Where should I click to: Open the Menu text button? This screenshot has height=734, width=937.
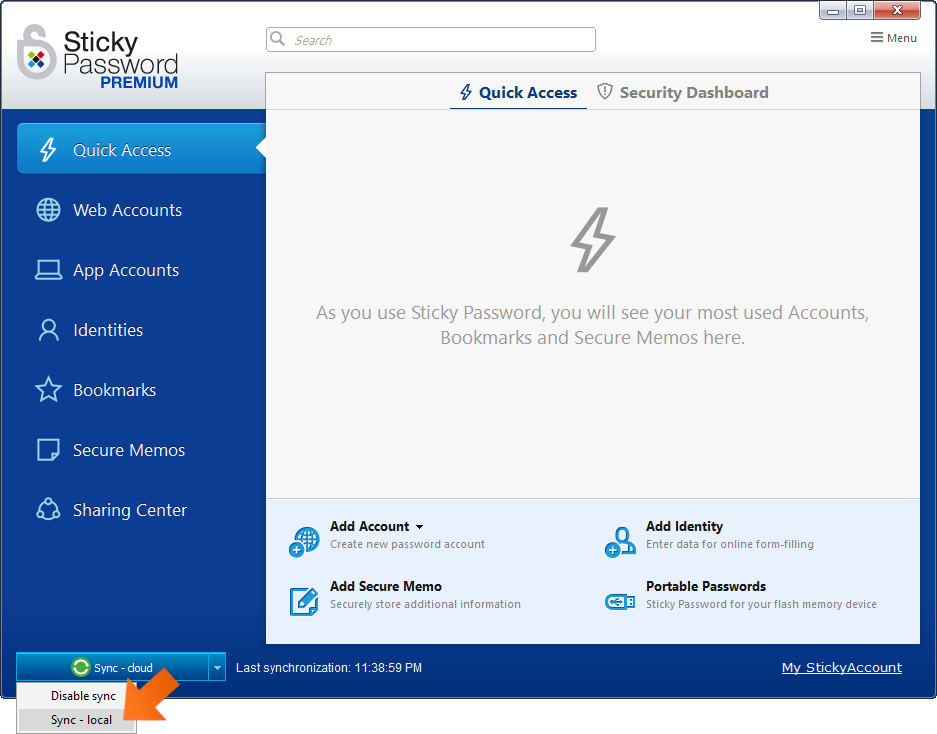click(902, 38)
